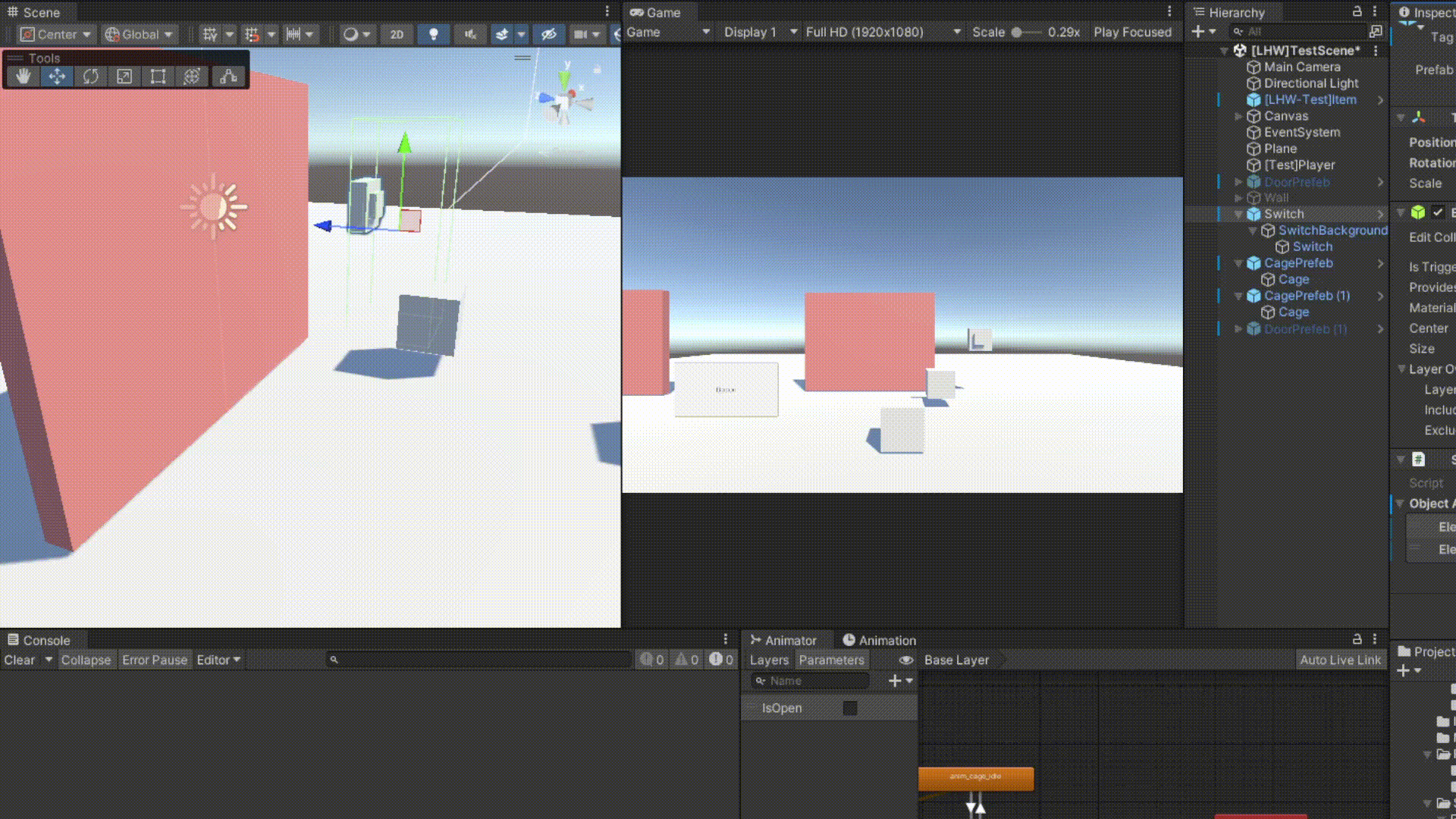
Task: Click the Auto Live Link button
Action: click(1340, 660)
